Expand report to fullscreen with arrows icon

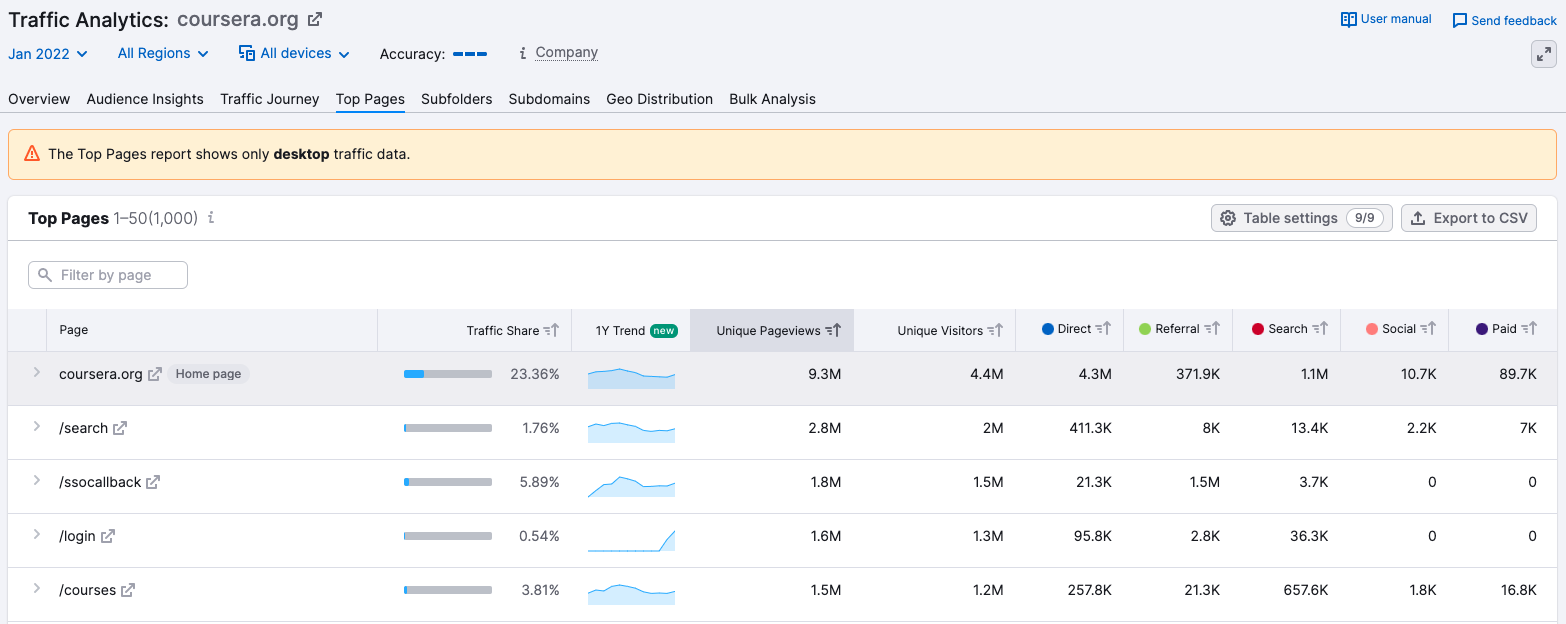1544,54
